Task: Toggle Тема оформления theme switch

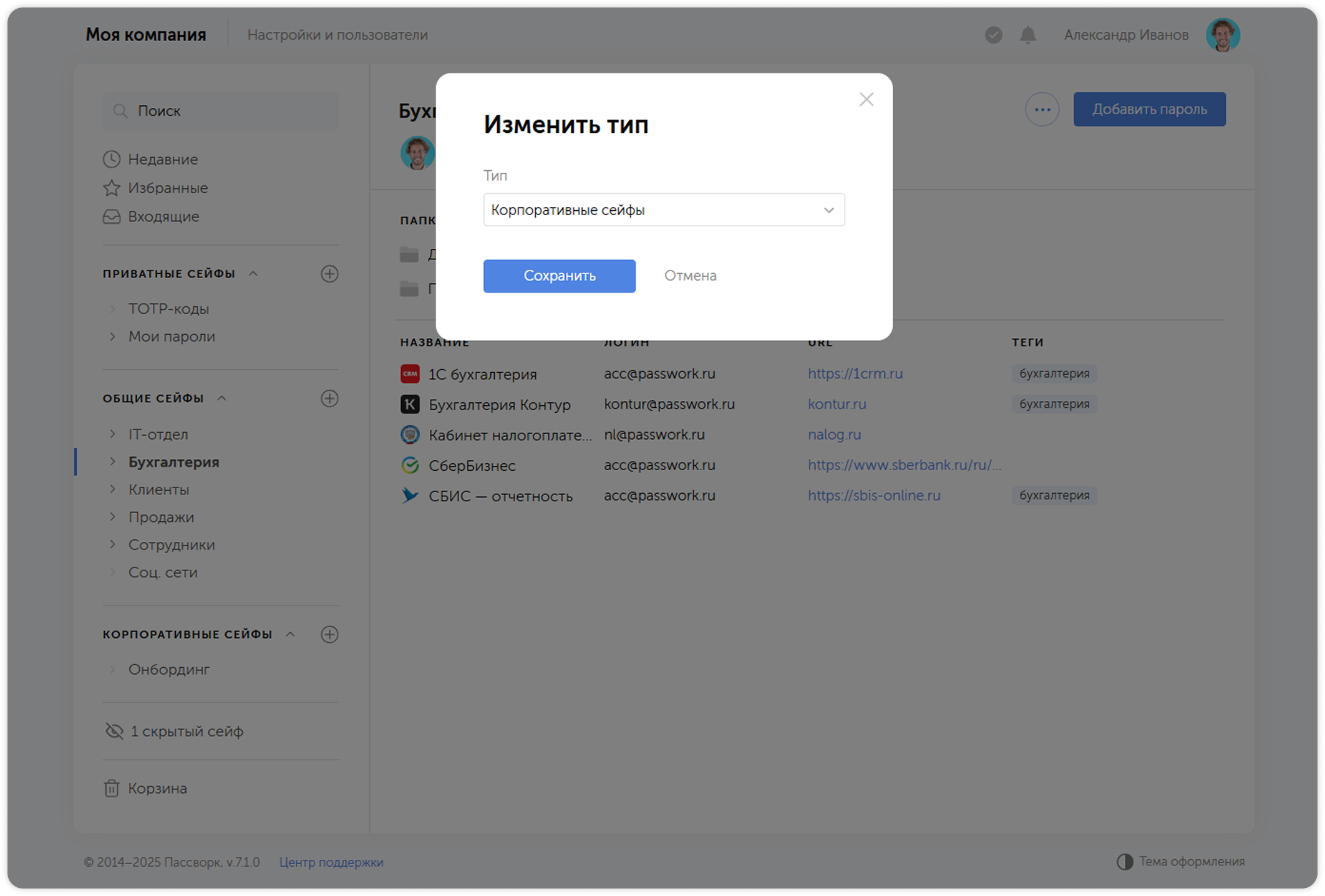Action: 1180,862
